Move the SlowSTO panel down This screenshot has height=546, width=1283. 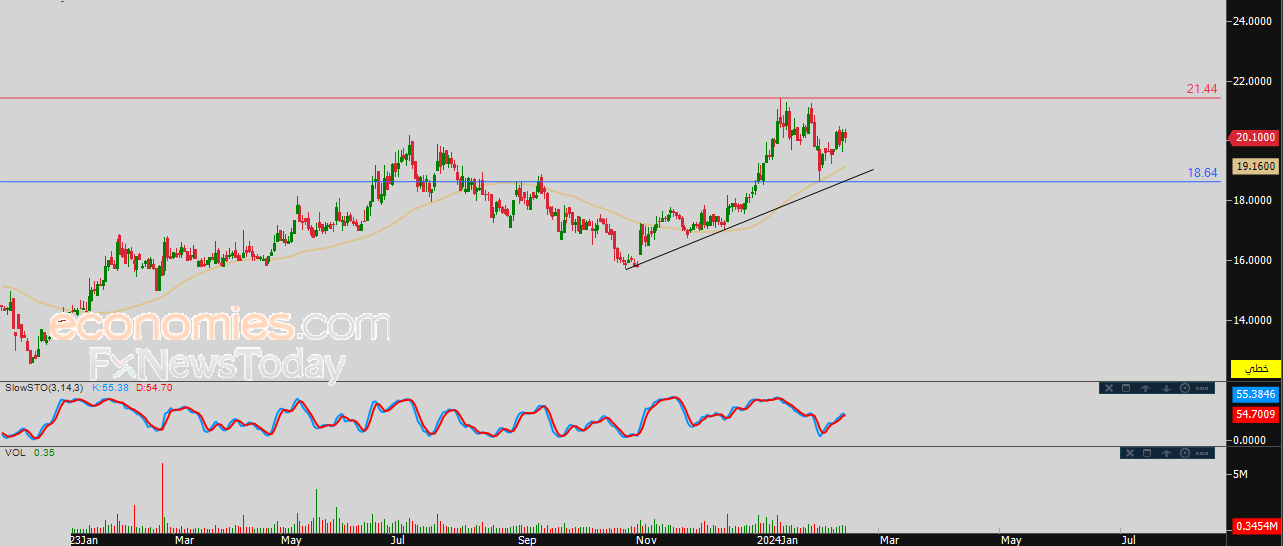pyautogui.click(x=1166, y=388)
